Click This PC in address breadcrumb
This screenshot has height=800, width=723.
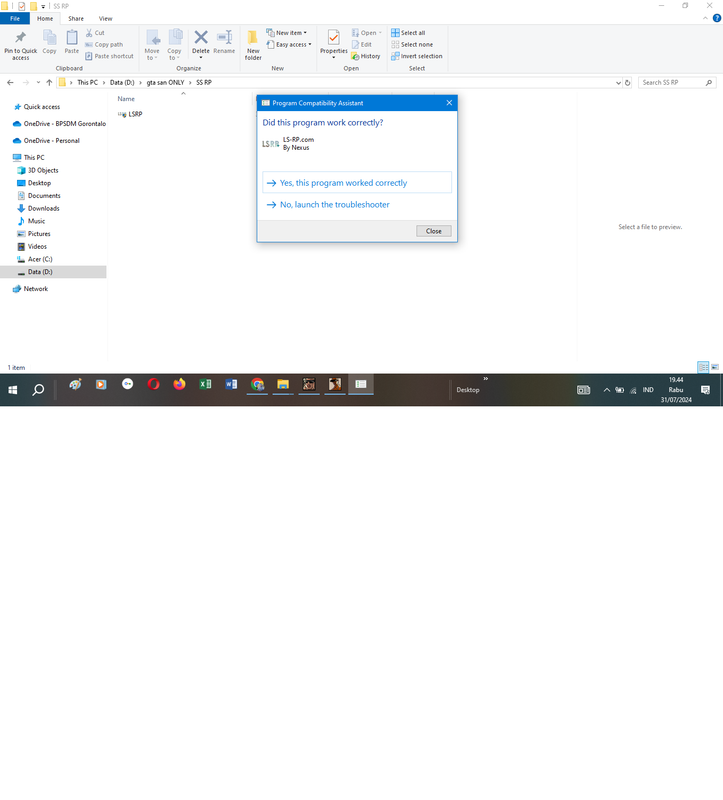tap(87, 82)
